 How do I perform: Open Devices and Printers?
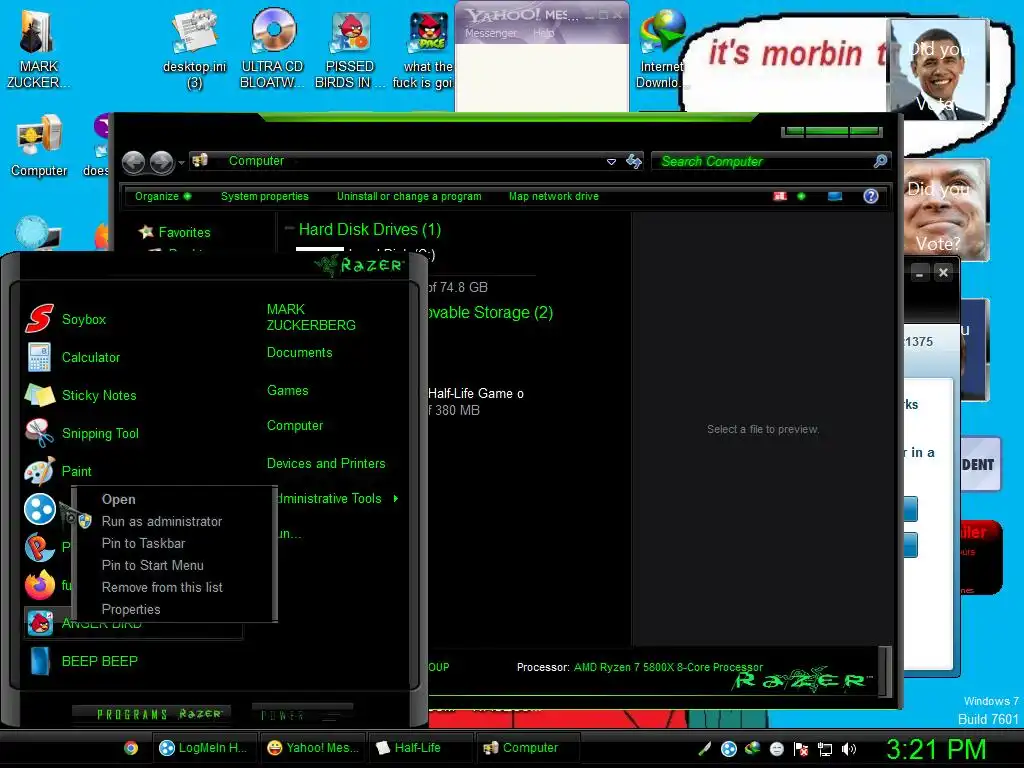(326, 464)
